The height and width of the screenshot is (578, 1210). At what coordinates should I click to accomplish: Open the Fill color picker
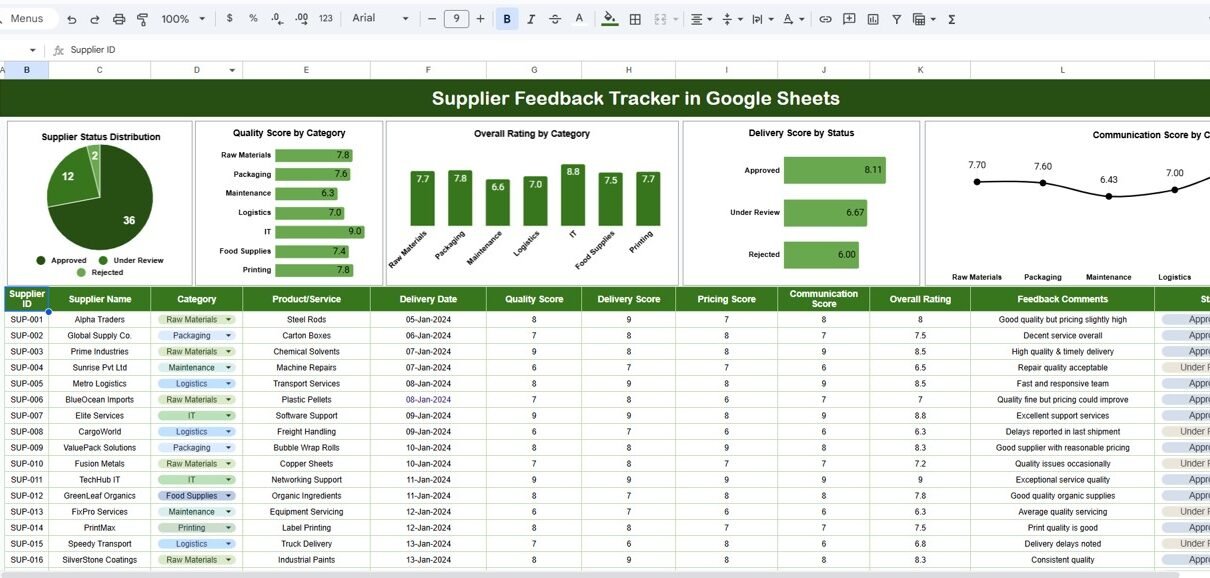[610, 19]
